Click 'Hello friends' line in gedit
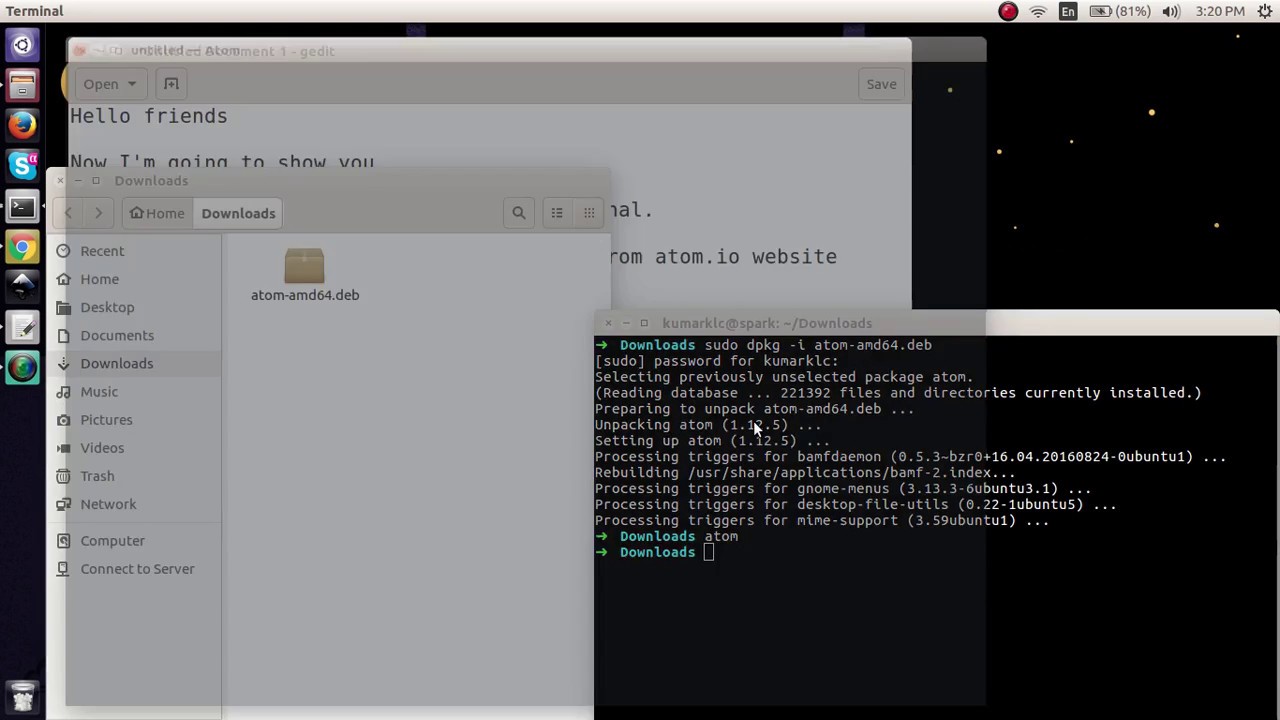The image size is (1280, 720). coord(149,116)
